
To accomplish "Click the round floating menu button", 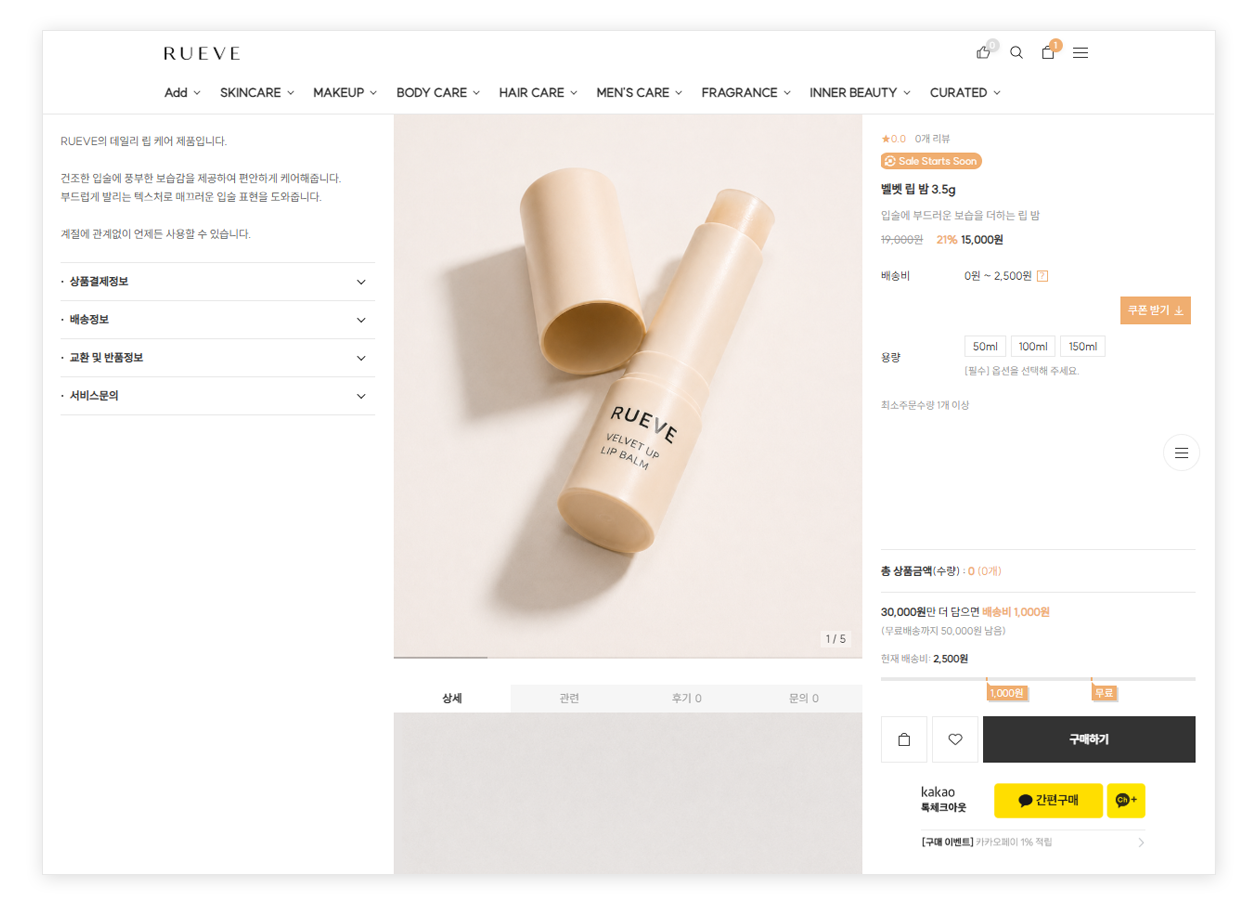I will pyautogui.click(x=1181, y=453).
